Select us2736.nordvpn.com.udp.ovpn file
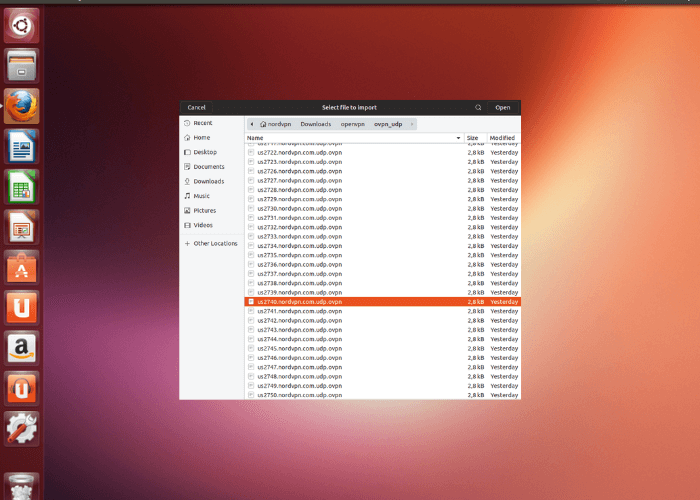 click(x=383, y=264)
